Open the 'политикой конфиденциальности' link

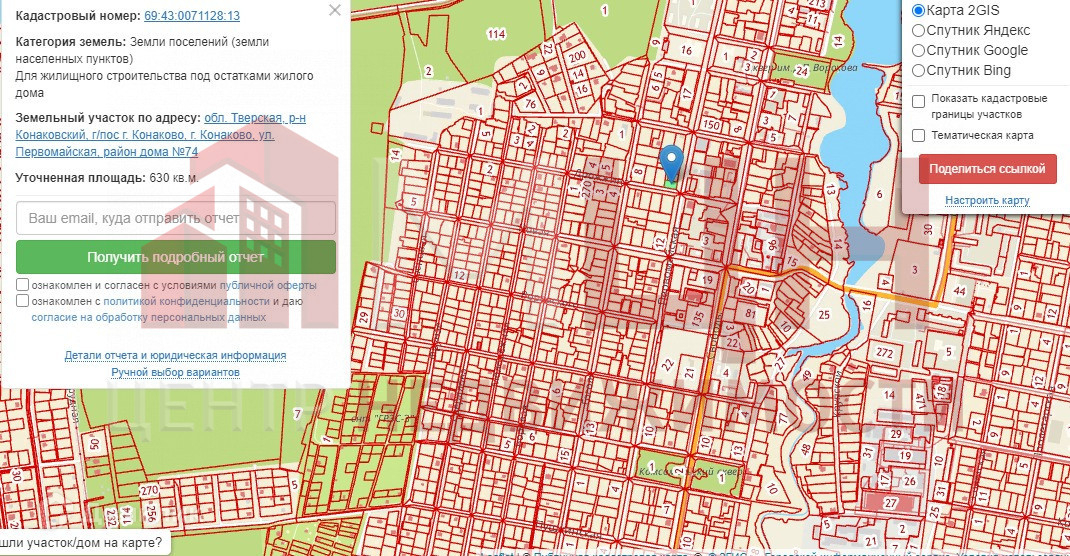[x=186, y=302]
